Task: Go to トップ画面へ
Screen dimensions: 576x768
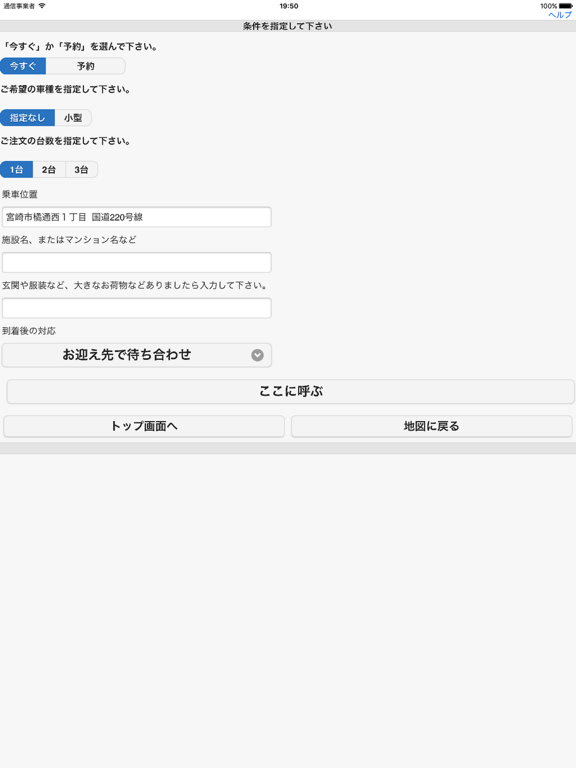Action: pos(144,426)
